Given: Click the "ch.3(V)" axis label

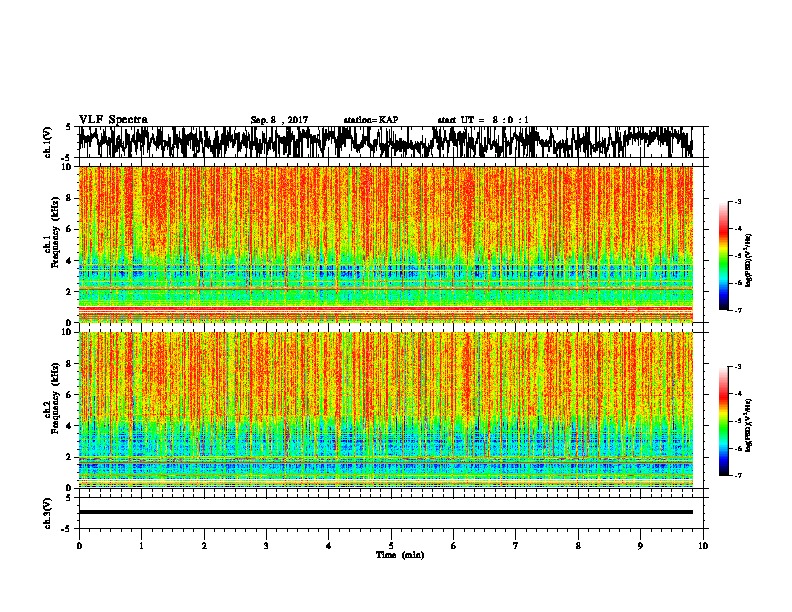Looking at the screenshot, I should point(48,513).
